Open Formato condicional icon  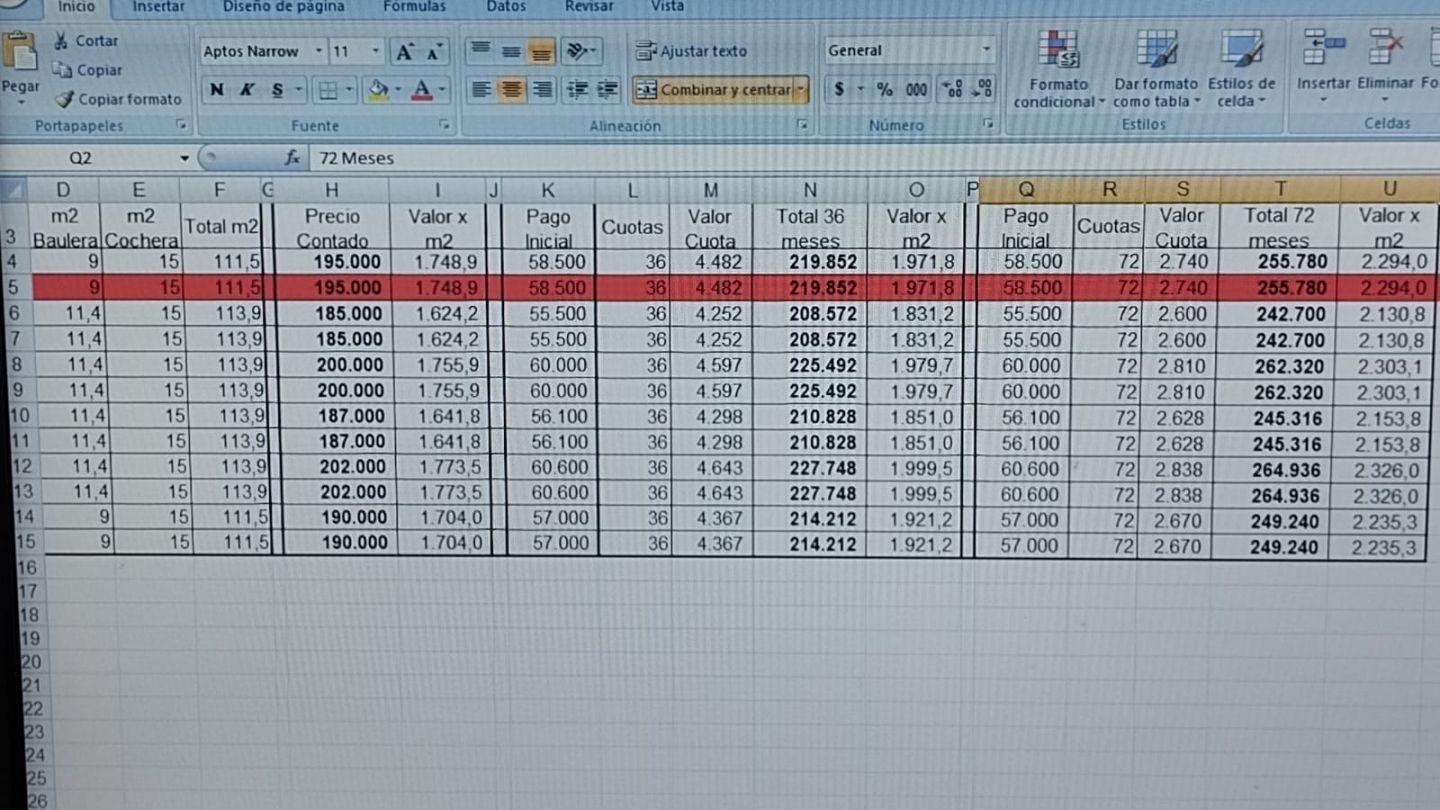(x=1057, y=50)
